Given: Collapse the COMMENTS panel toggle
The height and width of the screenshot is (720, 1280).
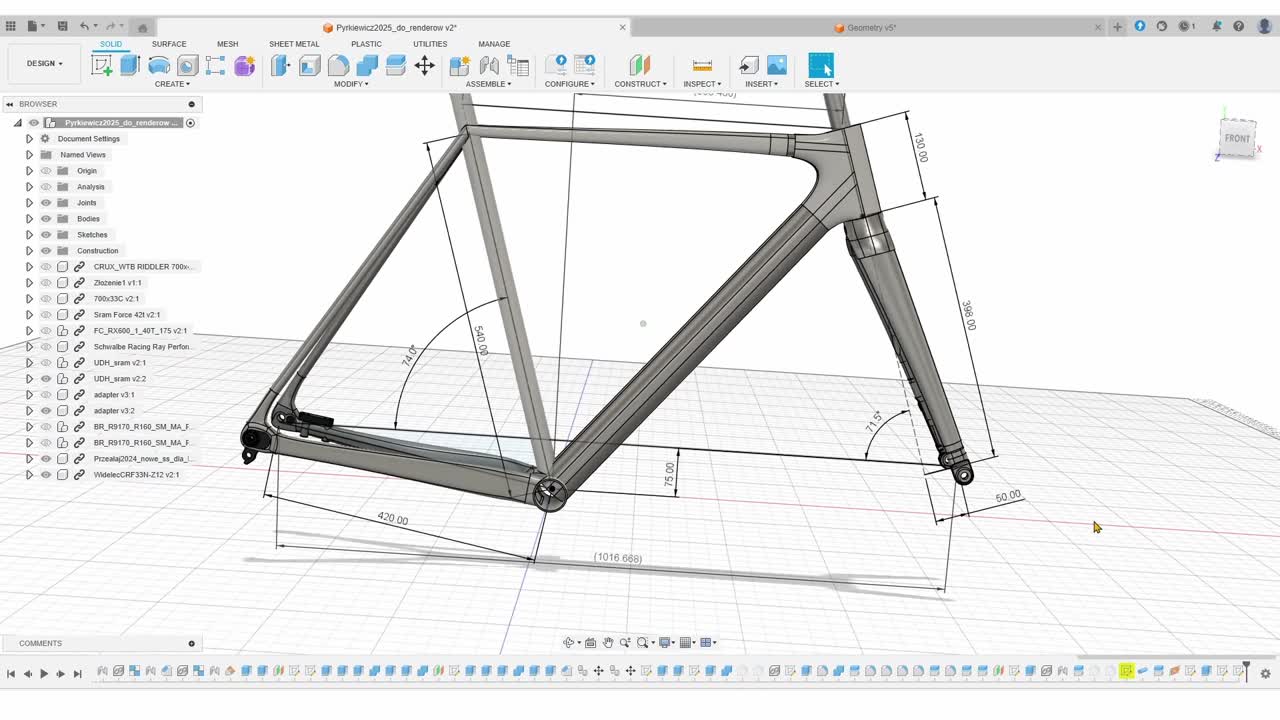Looking at the screenshot, I should point(191,643).
